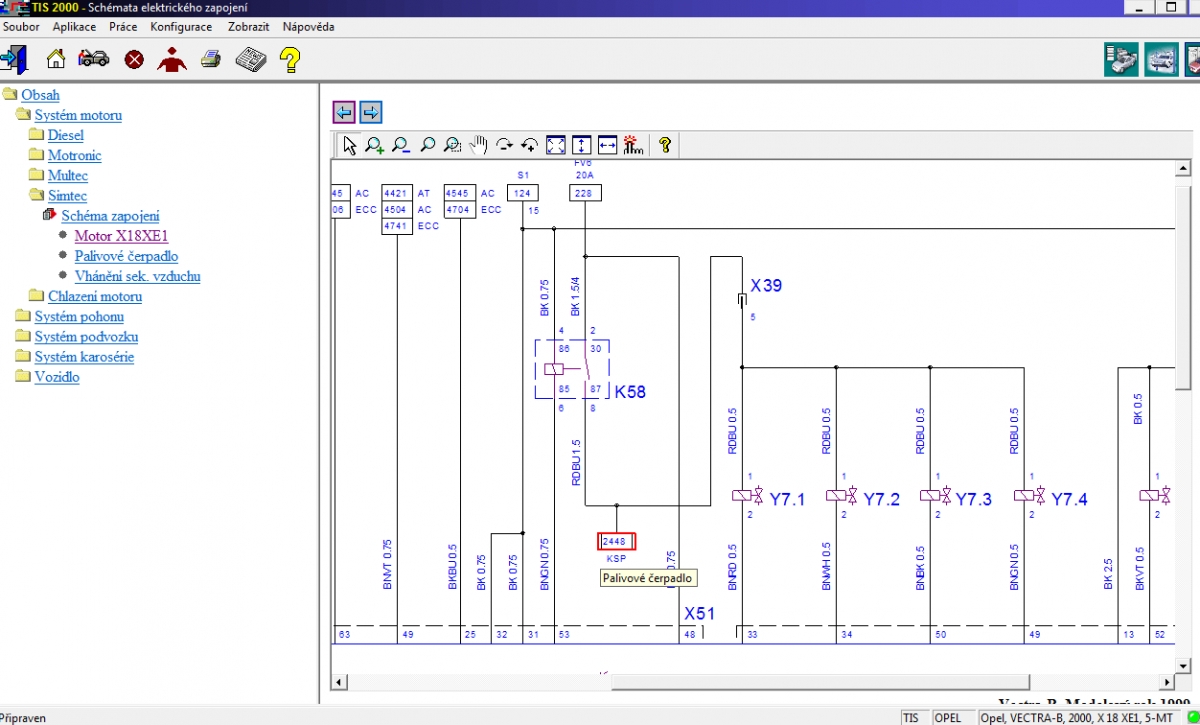
Task: Open the Práce menu
Action: 123,27
